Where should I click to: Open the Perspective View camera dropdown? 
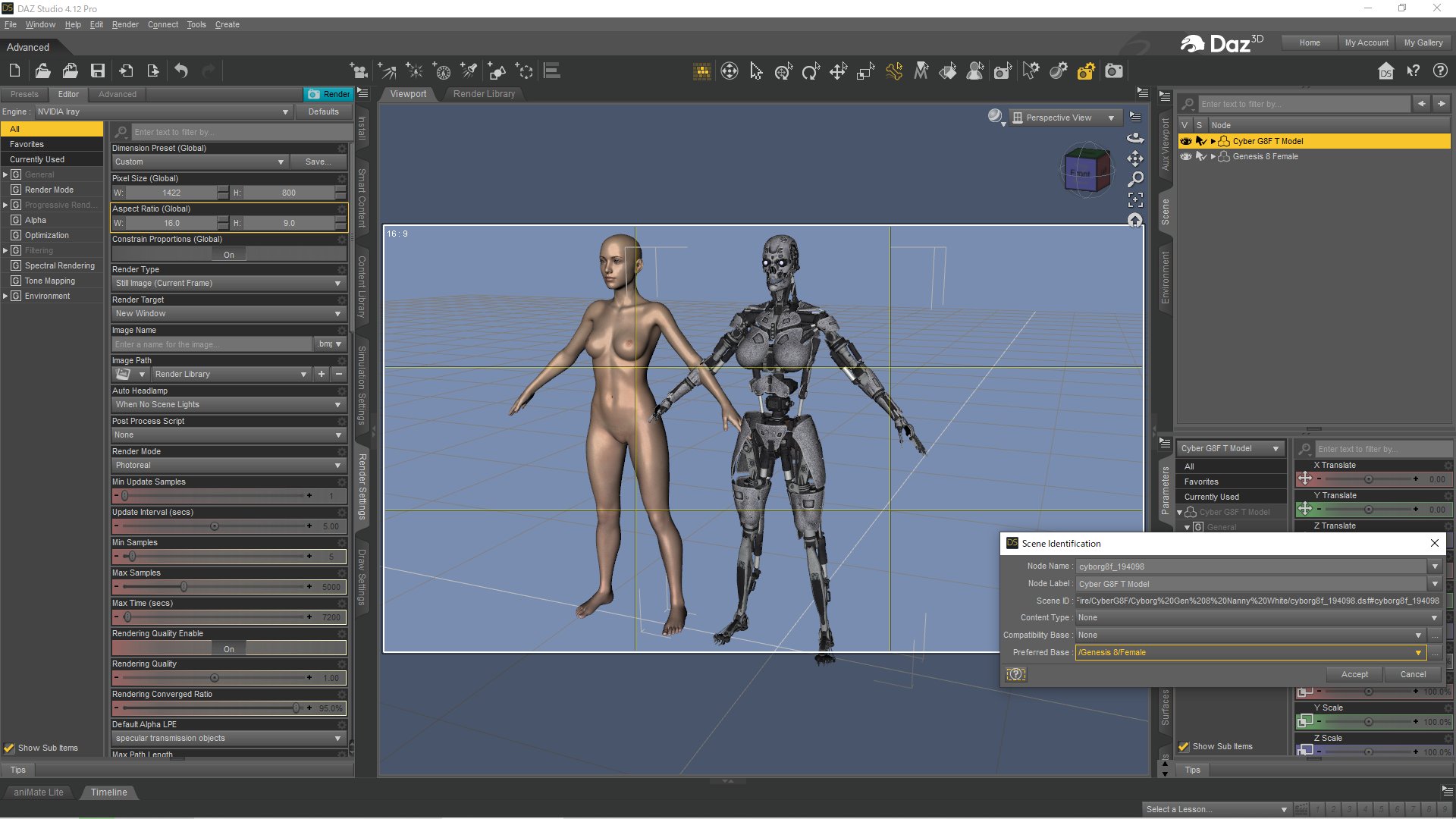[1064, 118]
